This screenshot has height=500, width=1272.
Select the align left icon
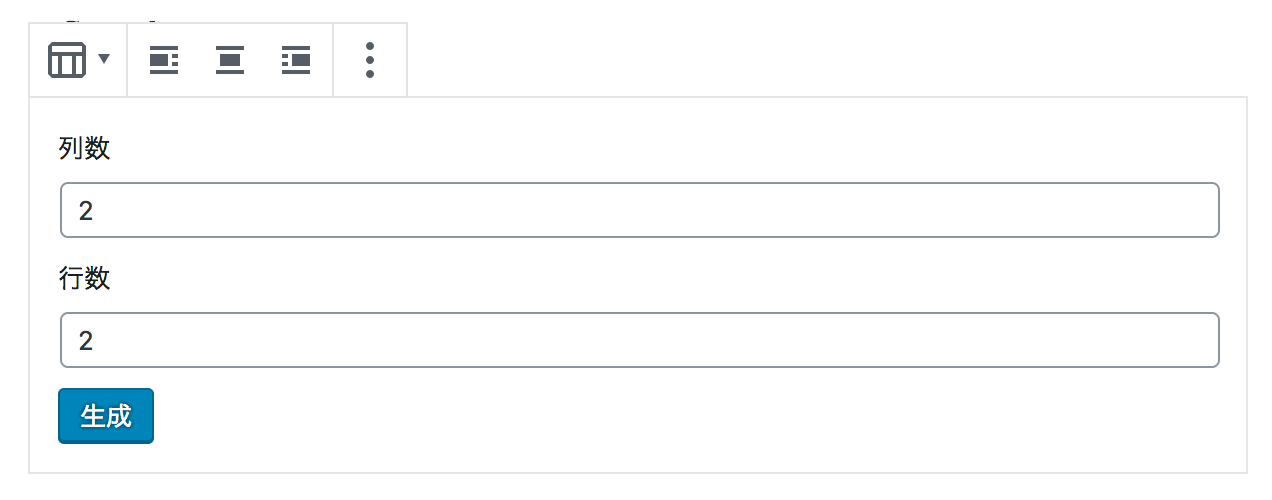(x=164, y=60)
